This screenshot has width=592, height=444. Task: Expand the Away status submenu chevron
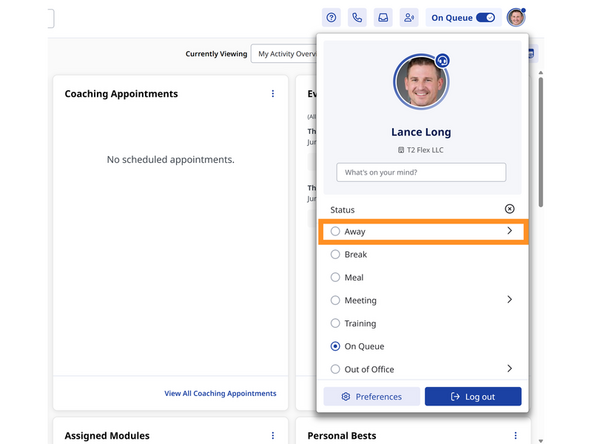click(509, 231)
